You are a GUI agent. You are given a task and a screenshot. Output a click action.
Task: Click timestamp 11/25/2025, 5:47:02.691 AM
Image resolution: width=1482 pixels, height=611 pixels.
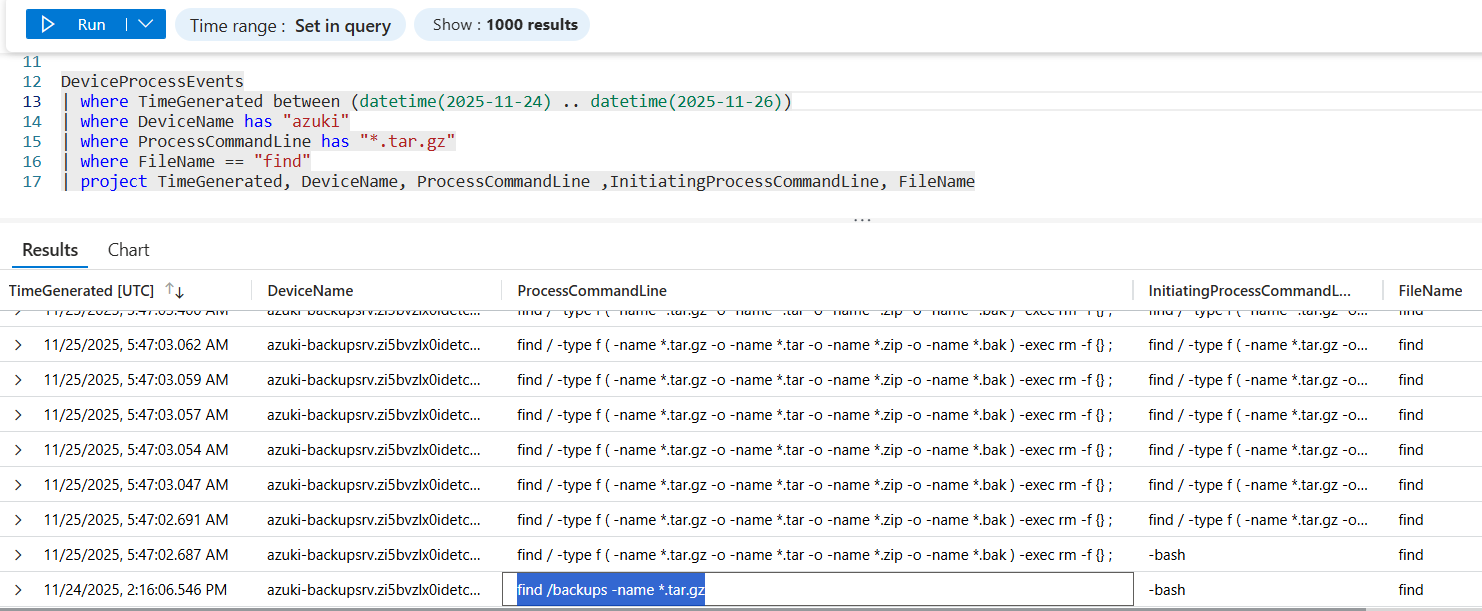pos(136,520)
